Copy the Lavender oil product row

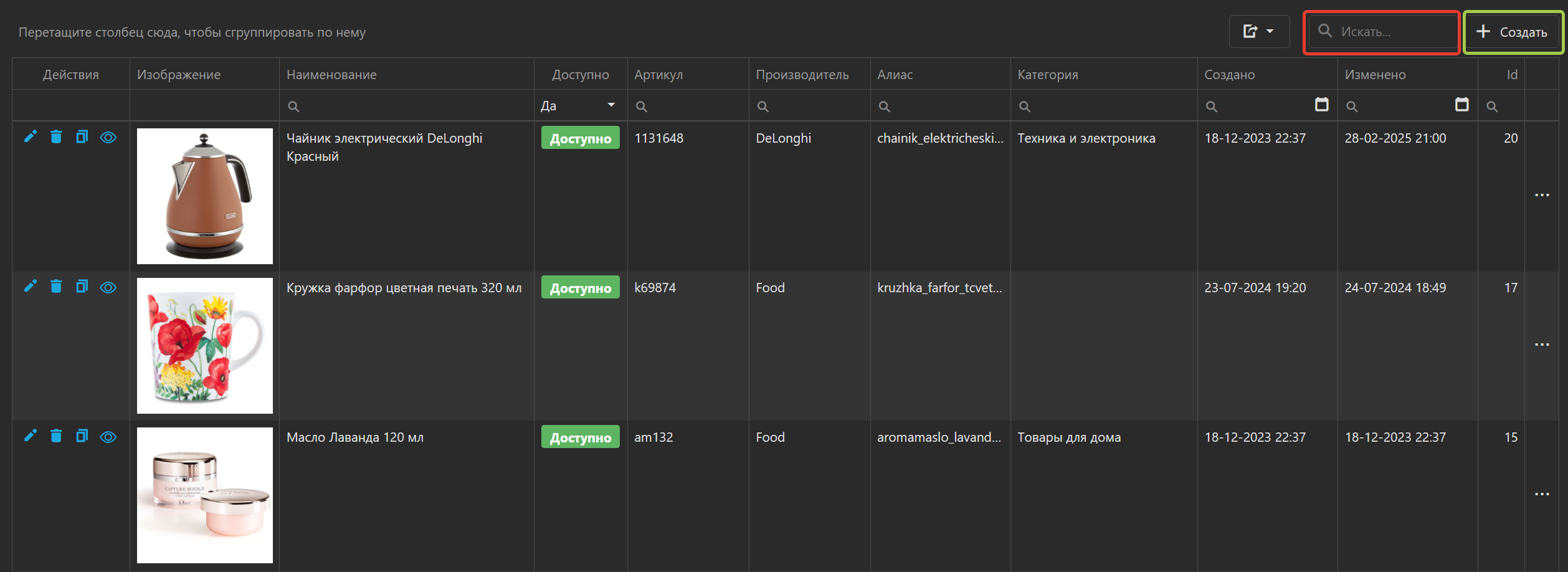[x=82, y=436]
